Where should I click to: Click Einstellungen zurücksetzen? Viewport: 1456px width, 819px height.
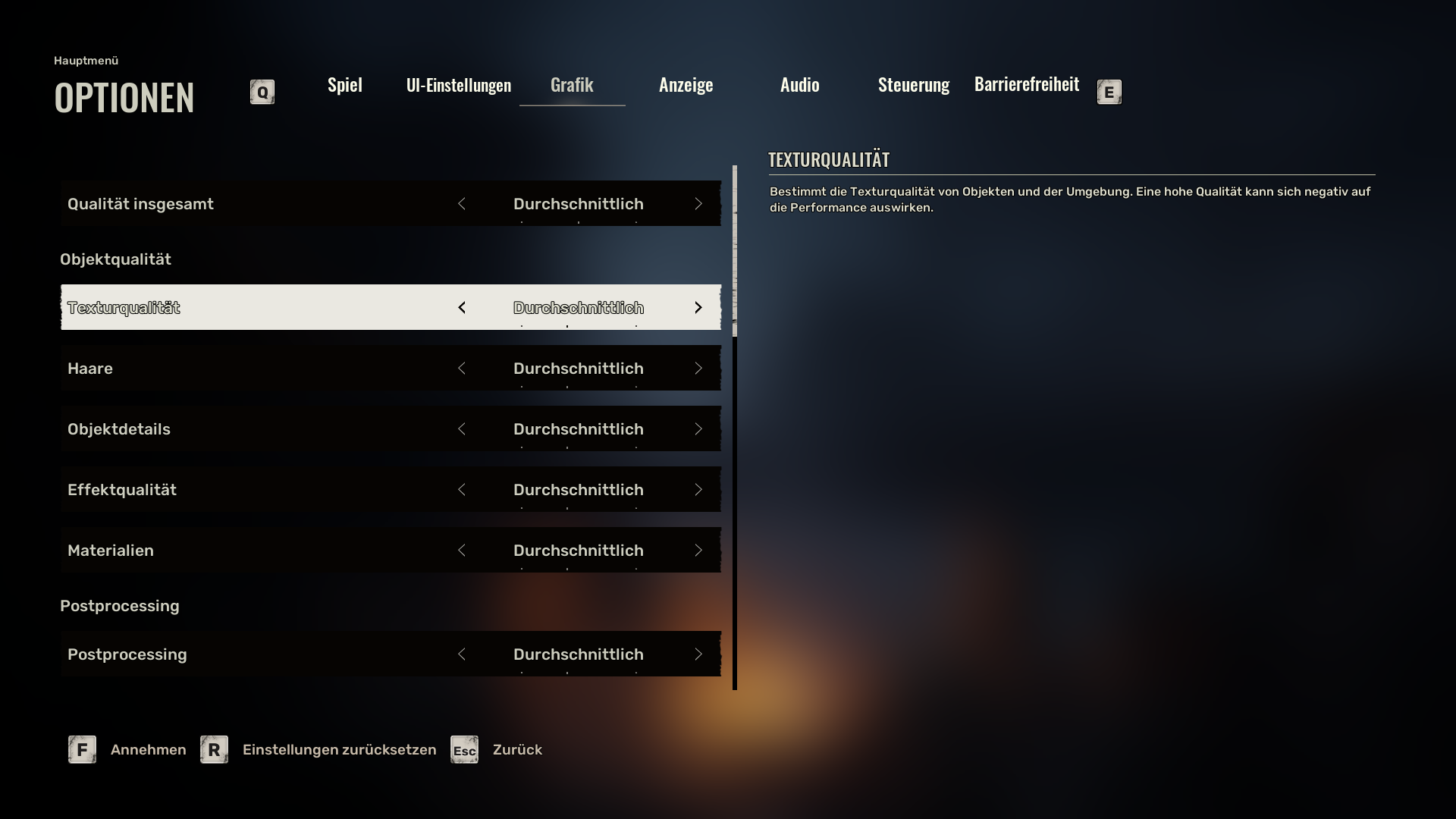point(340,750)
